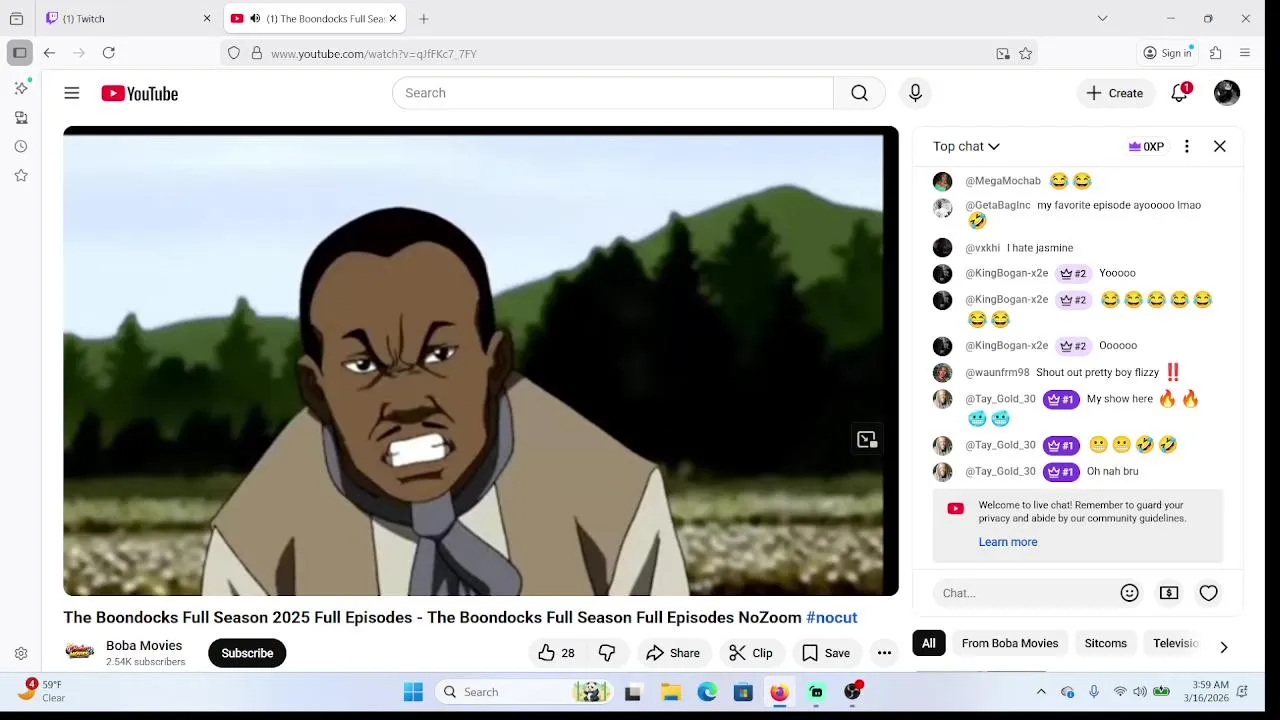Show more filter chips with arrow
Image resolution: width=1280 pixels, height=720 pixels.
(1223, 647)
